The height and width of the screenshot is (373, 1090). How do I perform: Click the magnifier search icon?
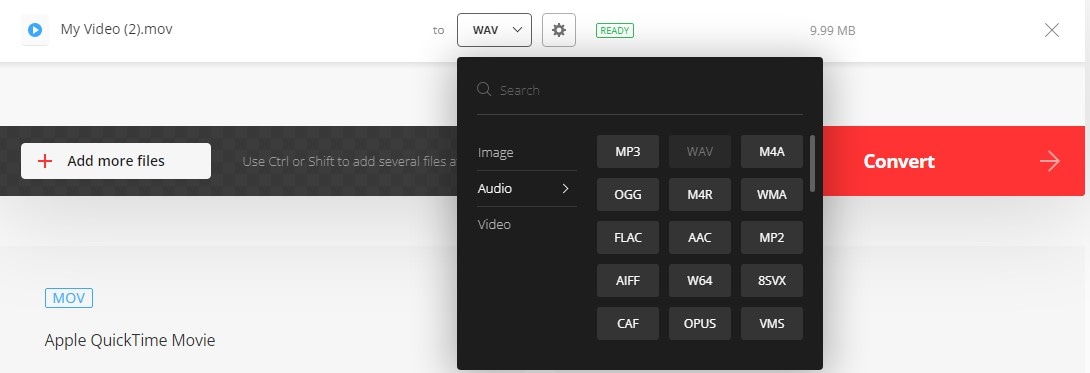(x=484, y=90)
